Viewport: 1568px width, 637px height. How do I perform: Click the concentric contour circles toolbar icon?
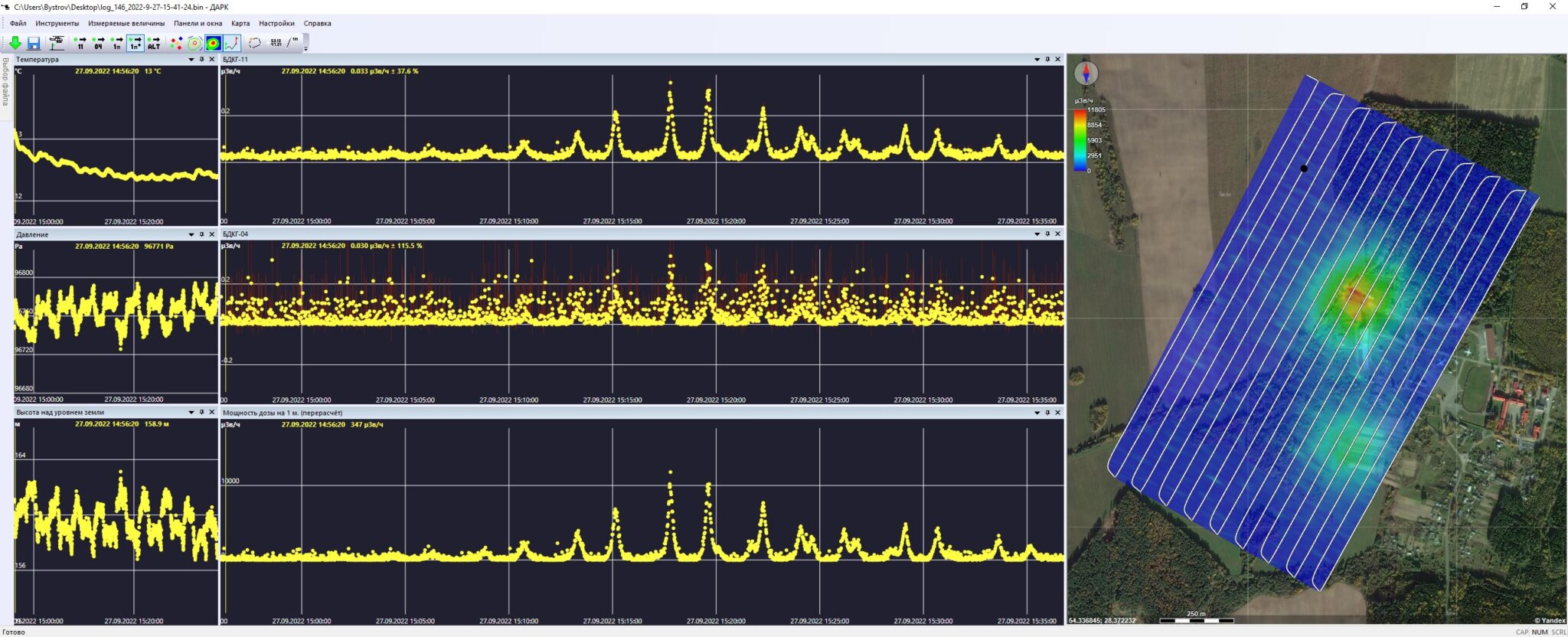click(194, 43)
